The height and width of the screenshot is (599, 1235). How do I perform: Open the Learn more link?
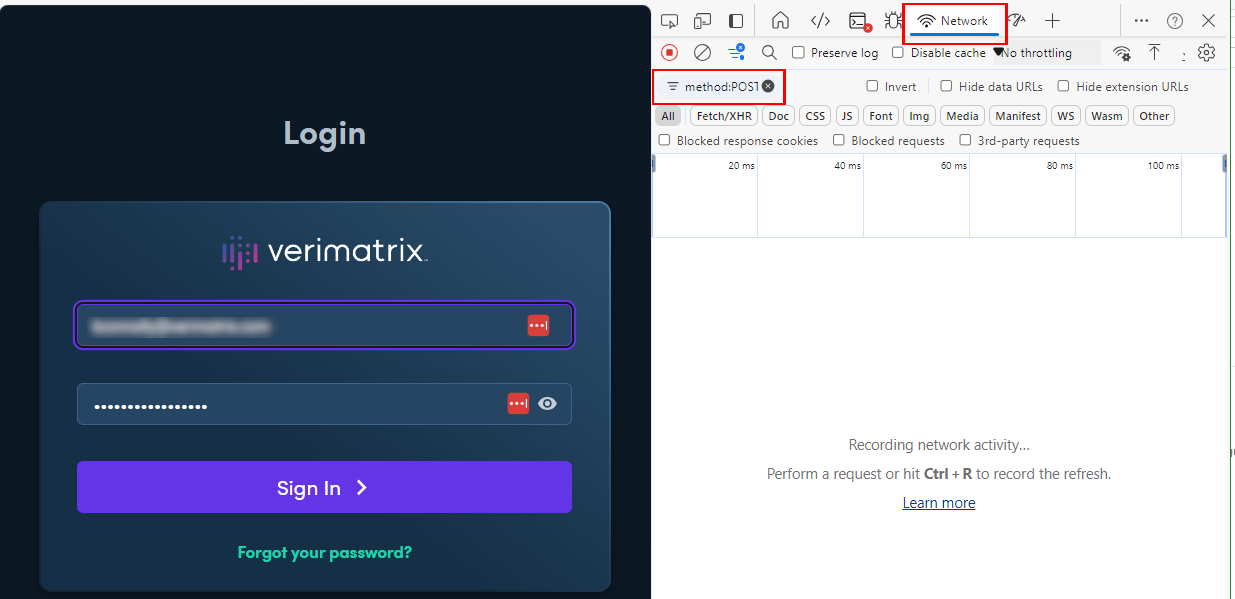(939, 503)
